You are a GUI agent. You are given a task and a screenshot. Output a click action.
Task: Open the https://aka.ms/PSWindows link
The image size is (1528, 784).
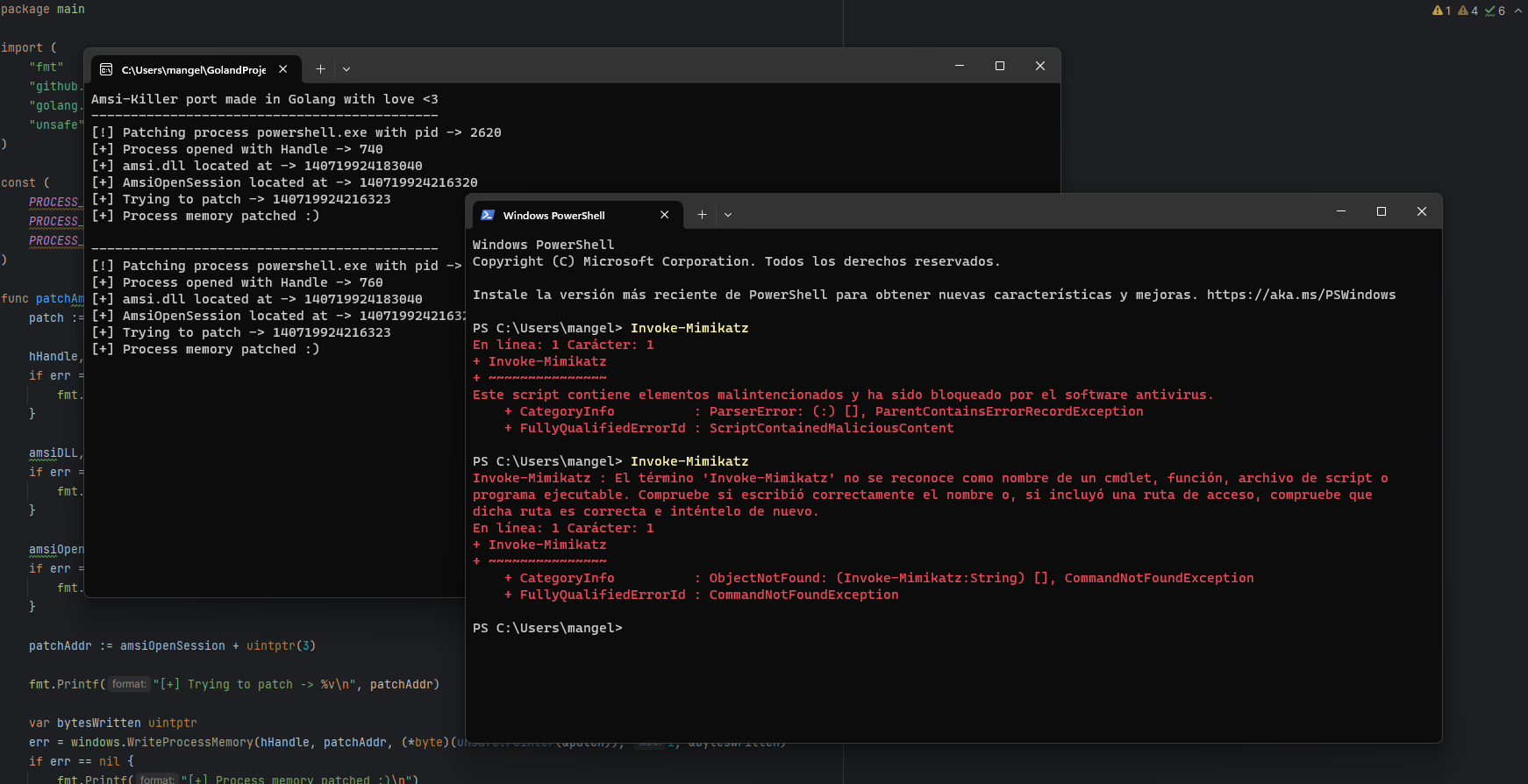pyautogui.click(x=1301, y=295)
